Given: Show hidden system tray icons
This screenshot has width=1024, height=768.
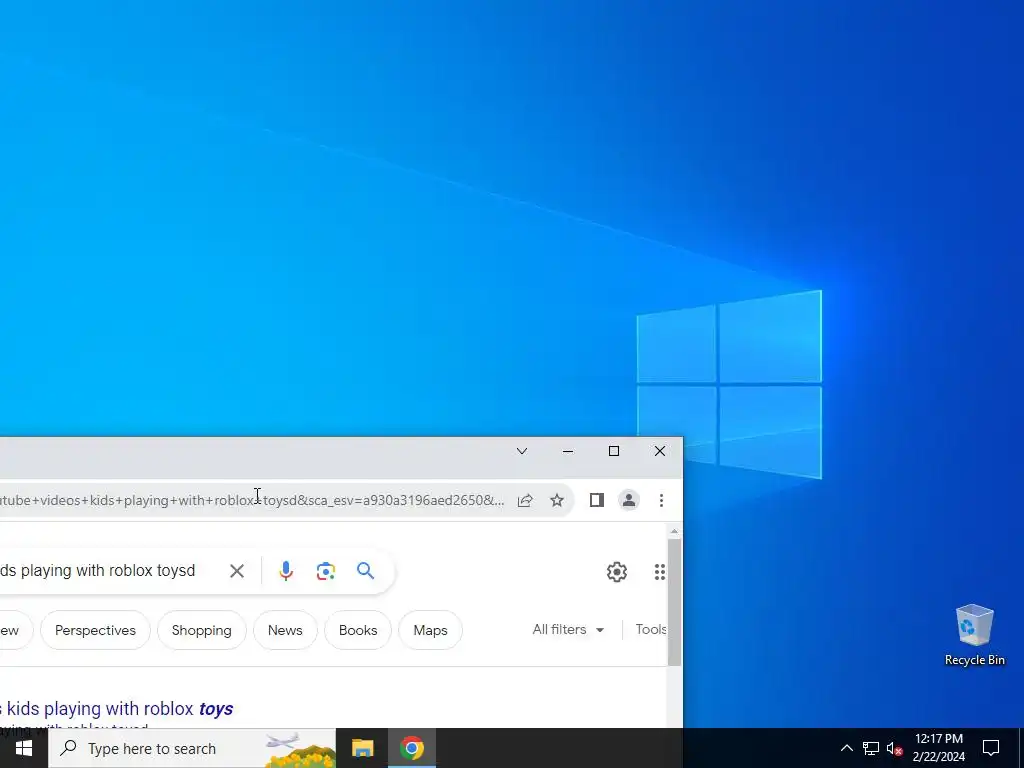Looking at the screenshot, I should tap(846, 748).
